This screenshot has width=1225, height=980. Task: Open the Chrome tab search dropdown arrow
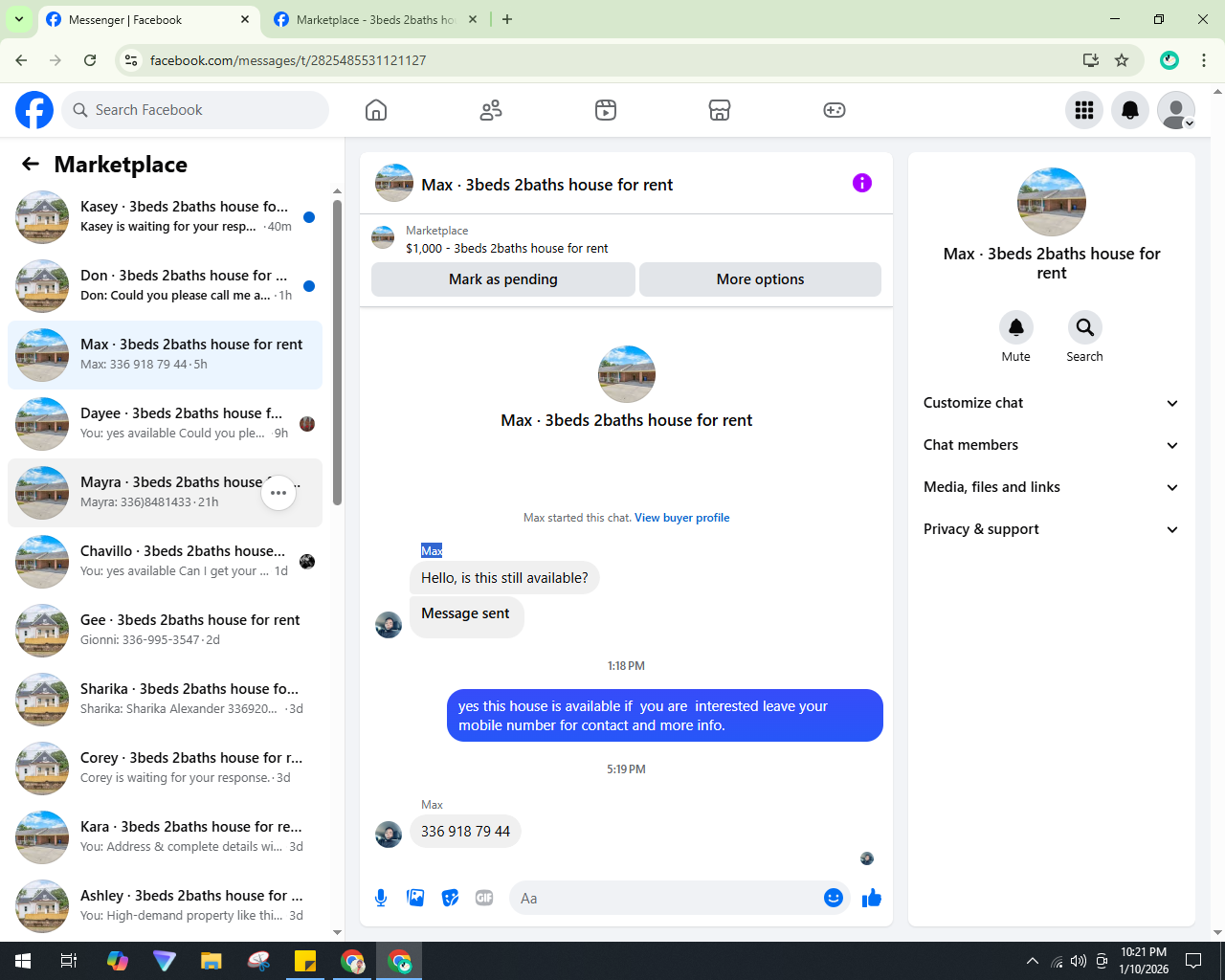[x=18, y=19]
